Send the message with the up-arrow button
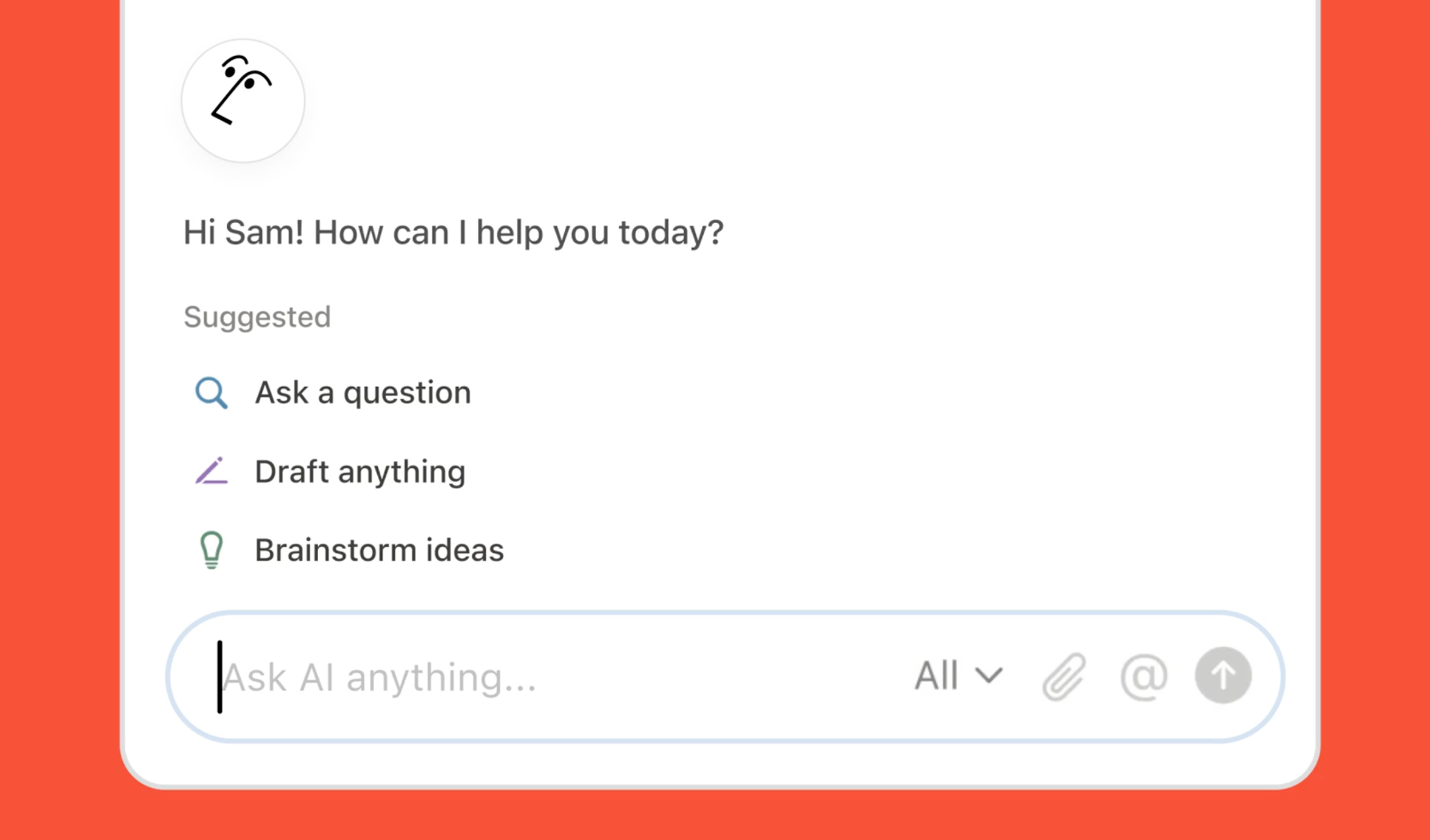1430x840 pixels. (1223, 675)
